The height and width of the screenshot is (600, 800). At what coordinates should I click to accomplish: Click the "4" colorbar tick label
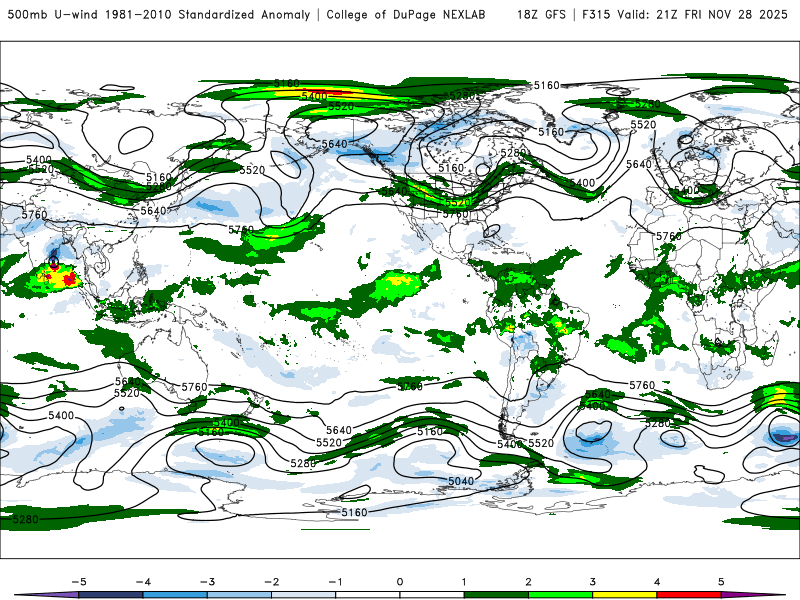tap(657, 582)
